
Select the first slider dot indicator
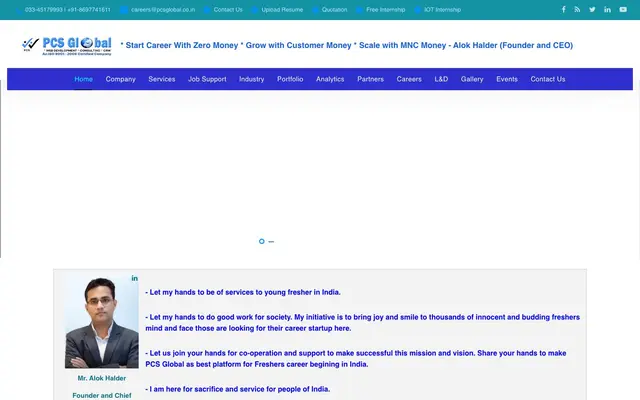point(262,241)
